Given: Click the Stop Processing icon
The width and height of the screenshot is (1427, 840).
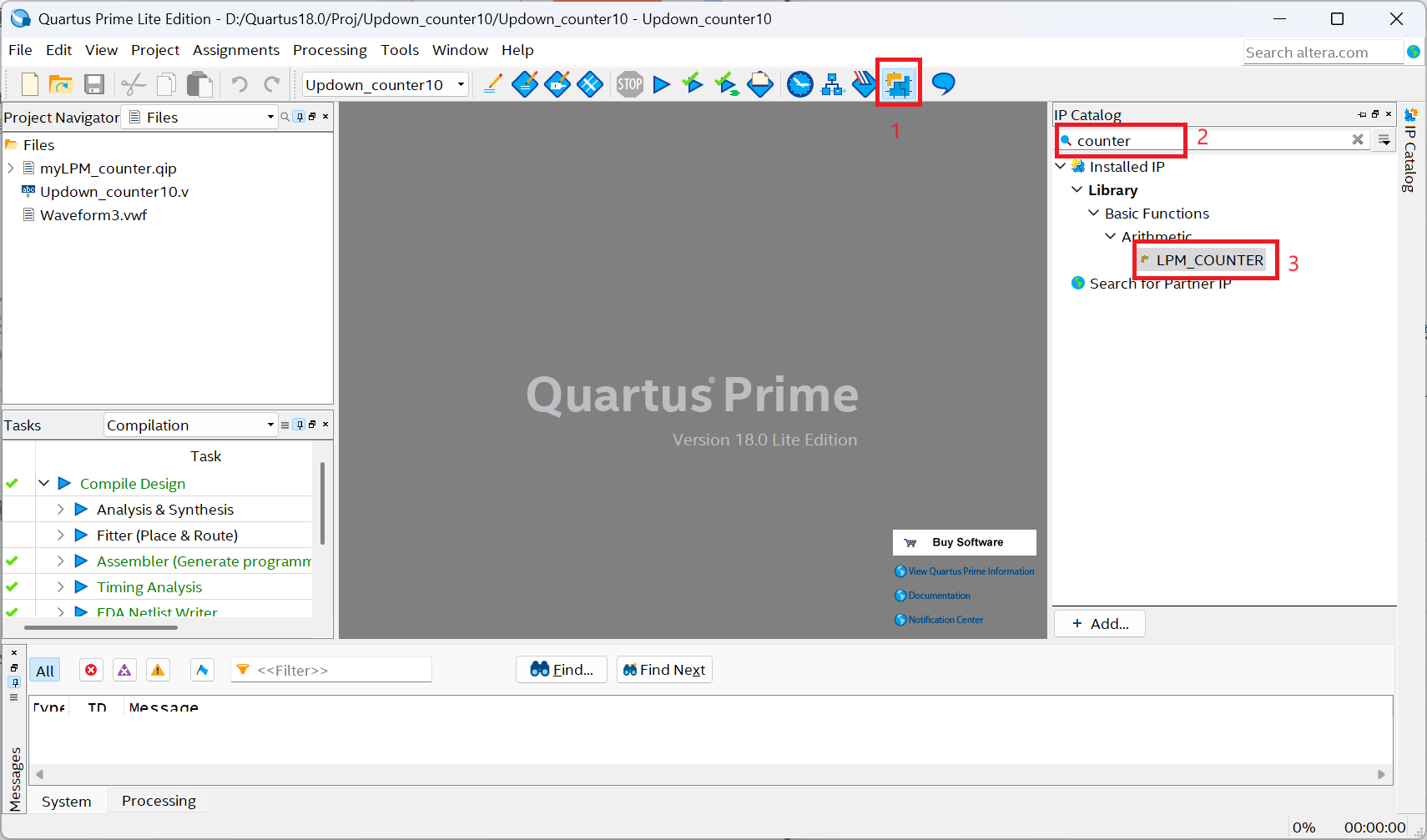Looking at the screenshot, I should 630,84.
